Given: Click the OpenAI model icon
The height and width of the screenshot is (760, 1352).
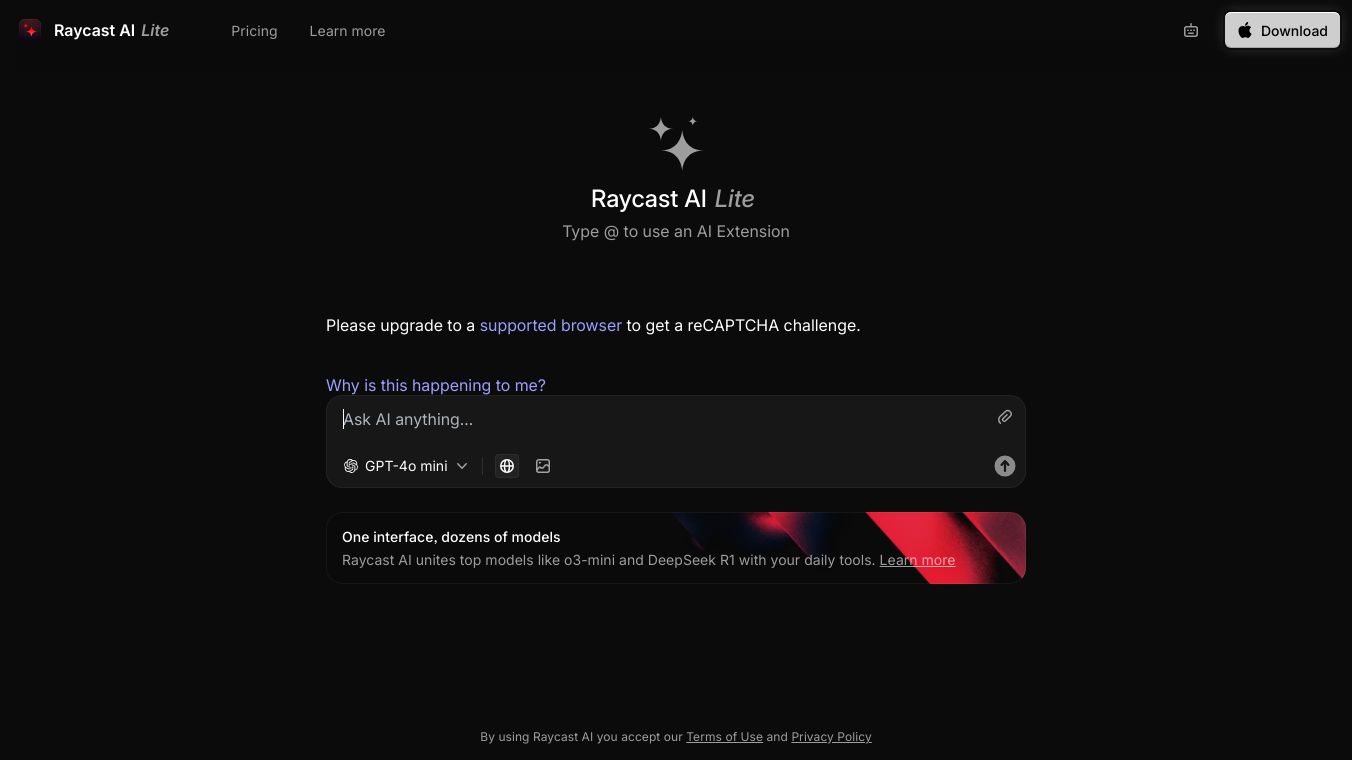Looking at the screenshot, I should (351, 466).
